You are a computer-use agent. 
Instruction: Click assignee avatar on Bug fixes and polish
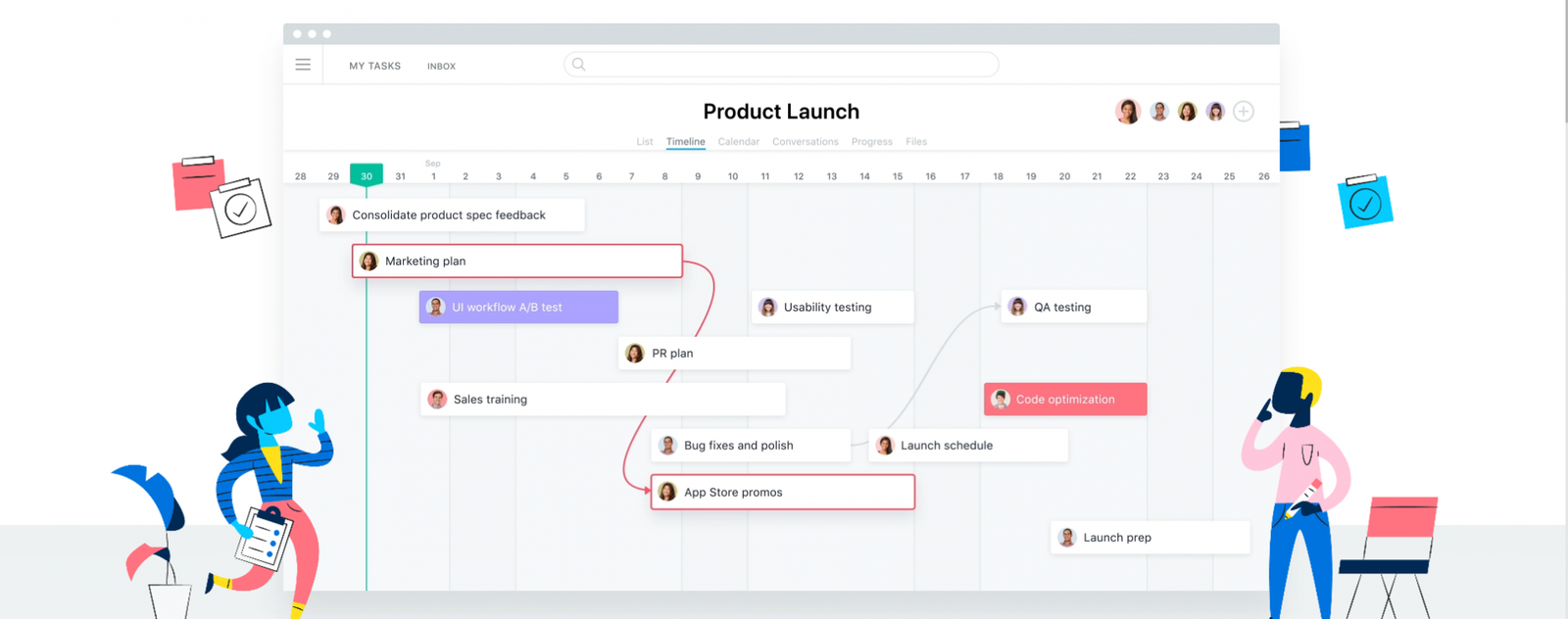coord(668,446)
